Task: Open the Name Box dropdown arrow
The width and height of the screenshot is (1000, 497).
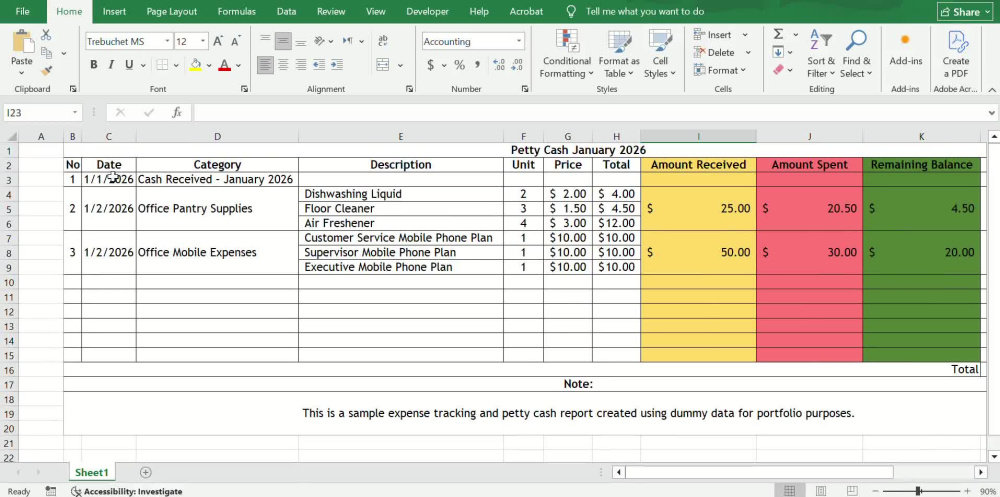Action: coord(75,113)
